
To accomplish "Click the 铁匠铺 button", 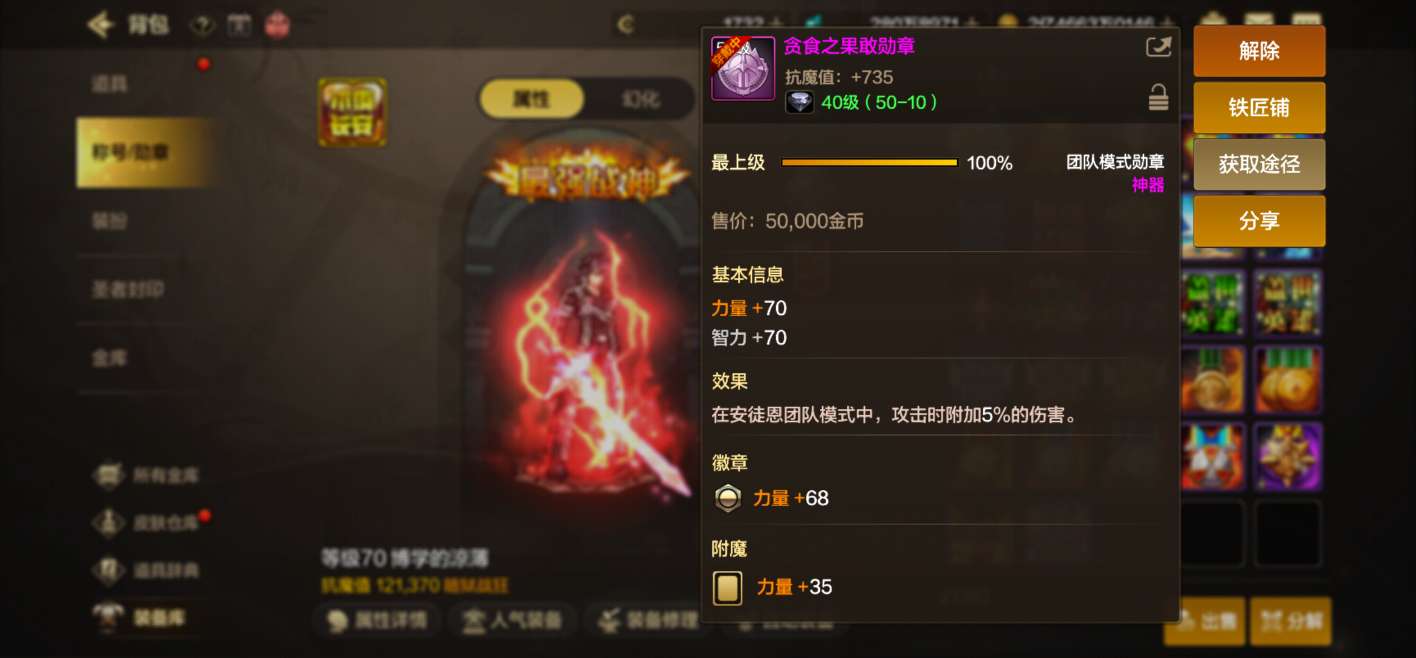I will pos(1259,108).
